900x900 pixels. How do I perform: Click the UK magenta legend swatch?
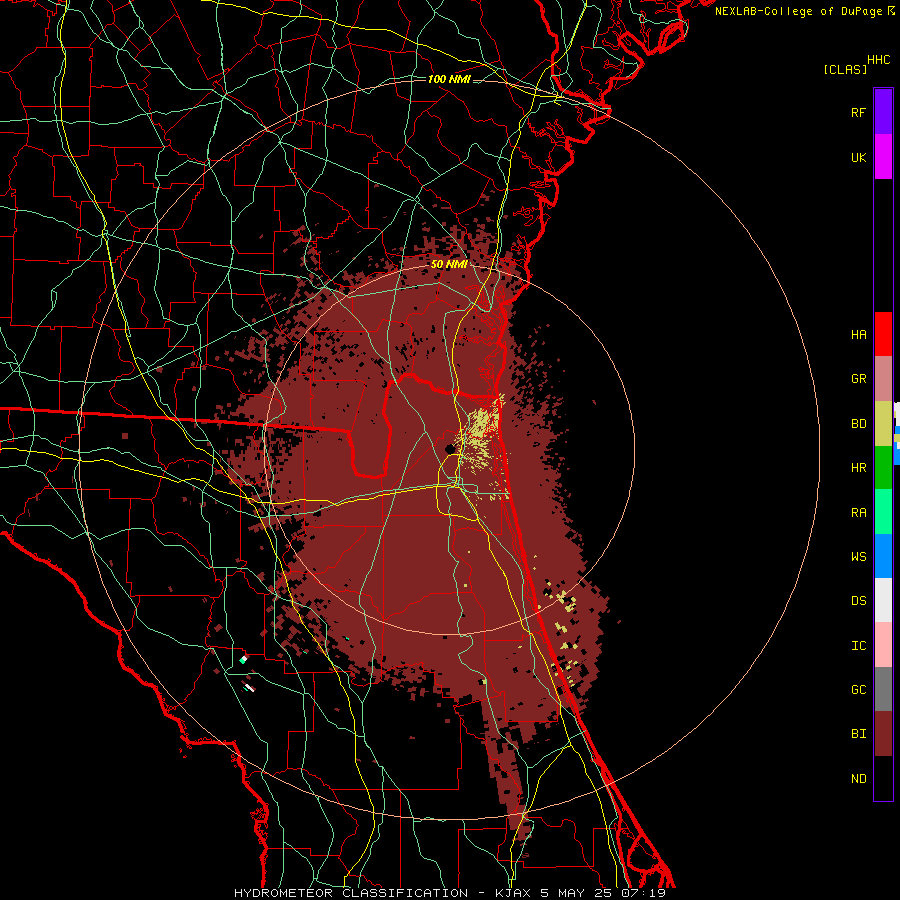[883, 157]
